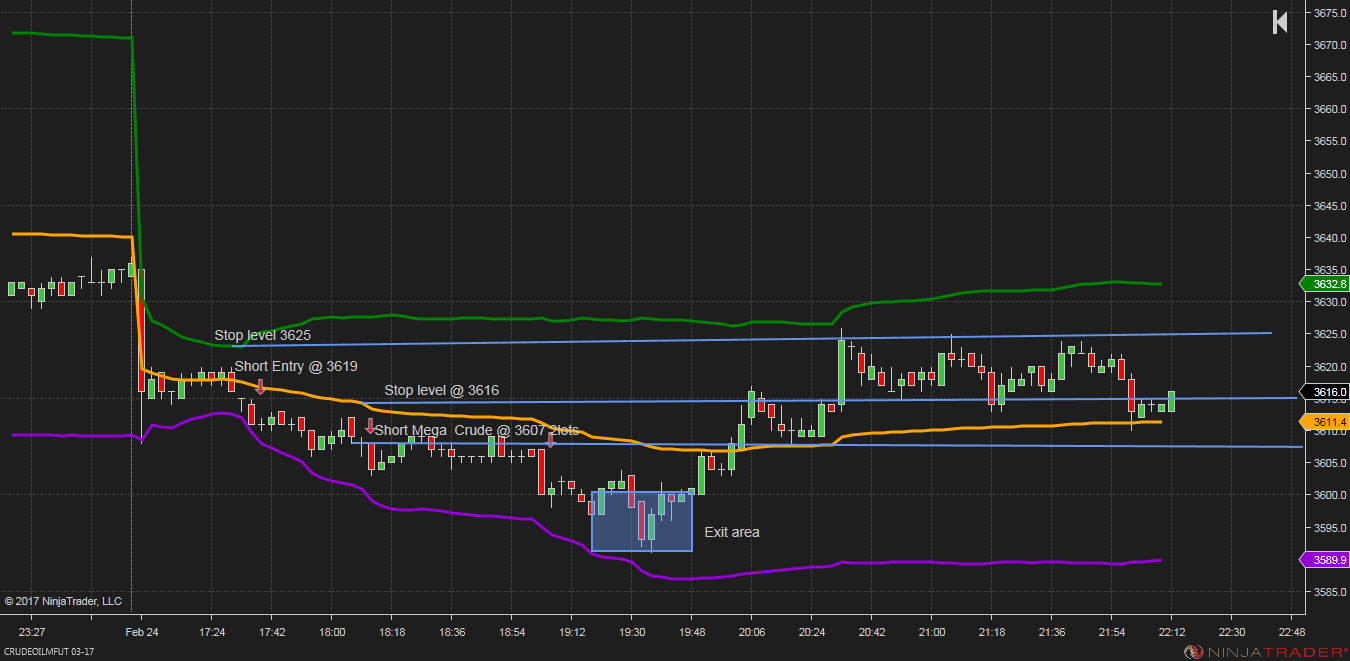Click the 21:36 time axis label
Screen dimensions: 1350x661
[x=1052, y=632]
